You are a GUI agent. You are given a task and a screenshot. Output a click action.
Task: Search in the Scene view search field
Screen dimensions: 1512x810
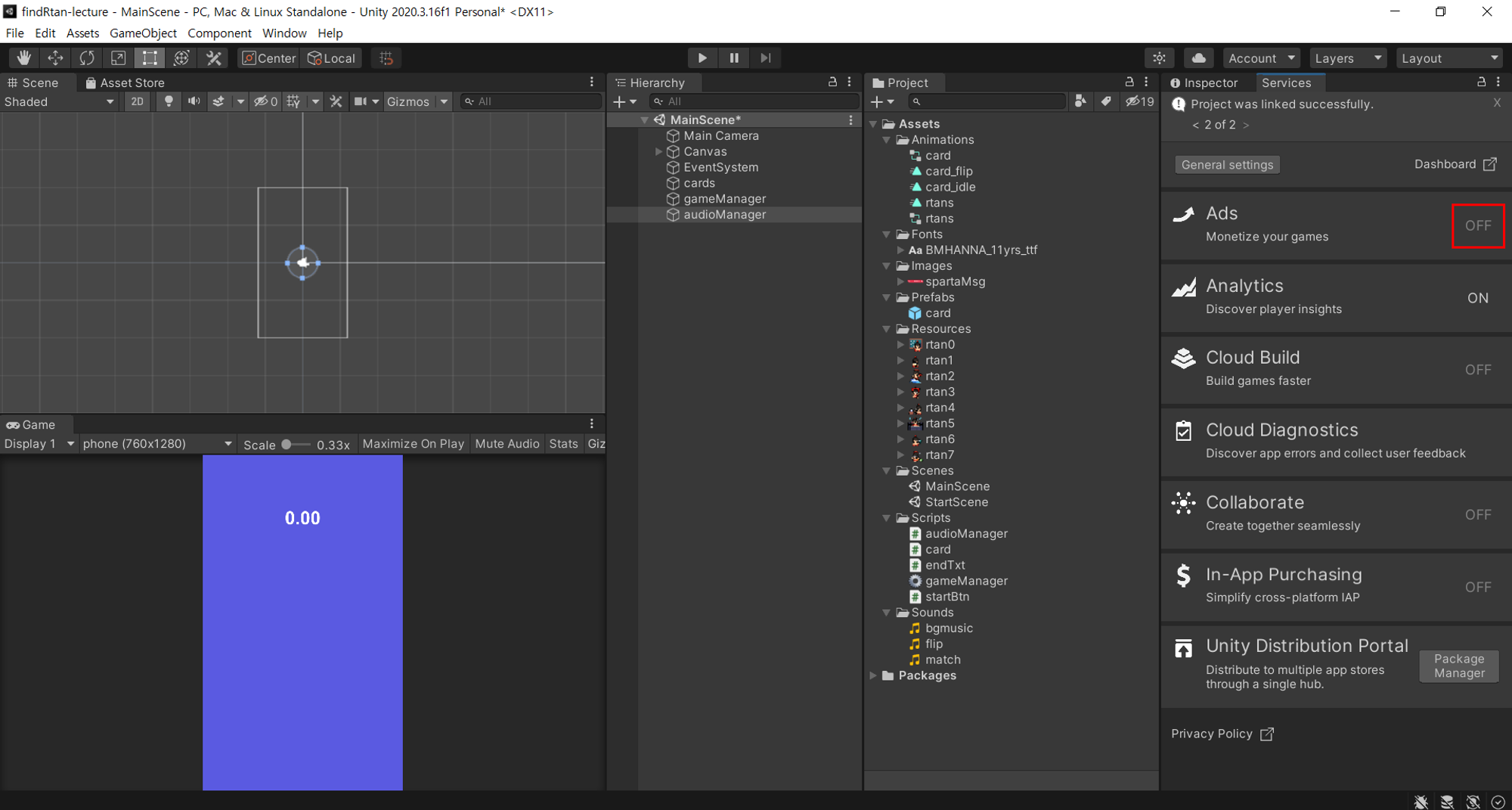tap(531, 101)
